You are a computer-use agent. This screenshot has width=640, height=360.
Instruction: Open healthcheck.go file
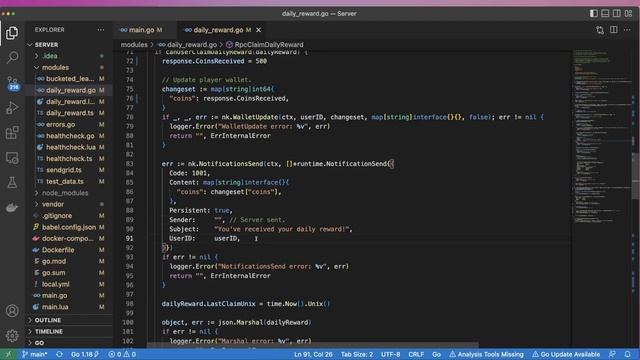[x=70, y=136]
